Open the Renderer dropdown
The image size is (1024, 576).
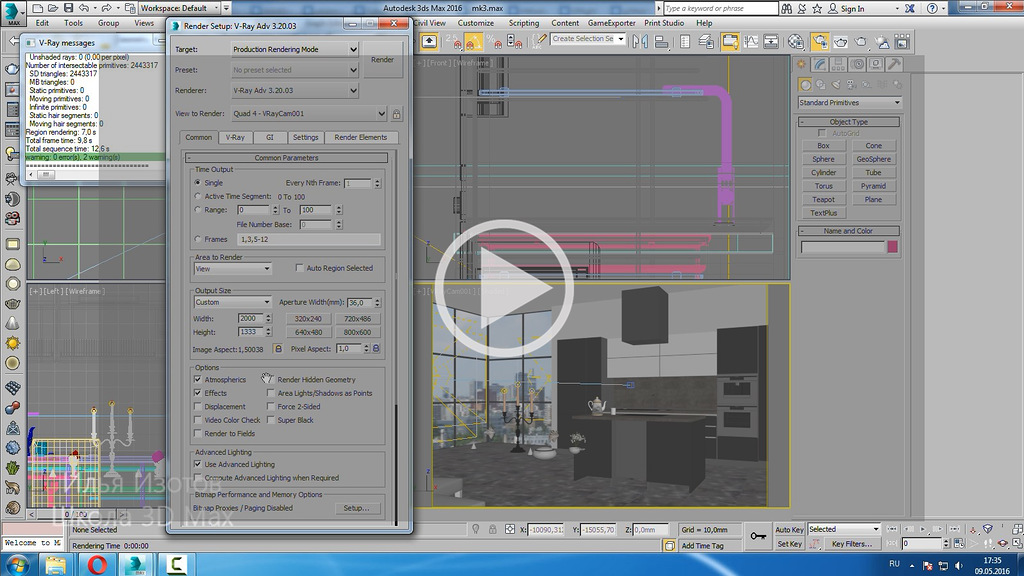tap(295, 90)
